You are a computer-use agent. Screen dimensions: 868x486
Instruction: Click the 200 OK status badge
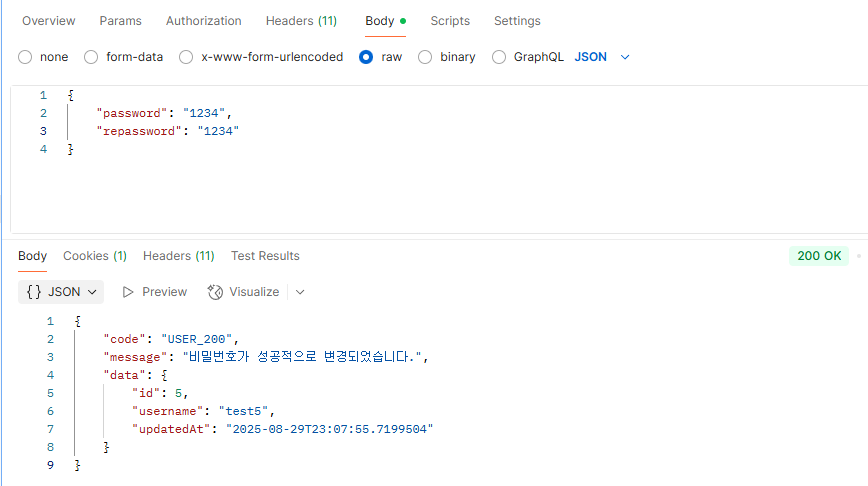point(819,256)
